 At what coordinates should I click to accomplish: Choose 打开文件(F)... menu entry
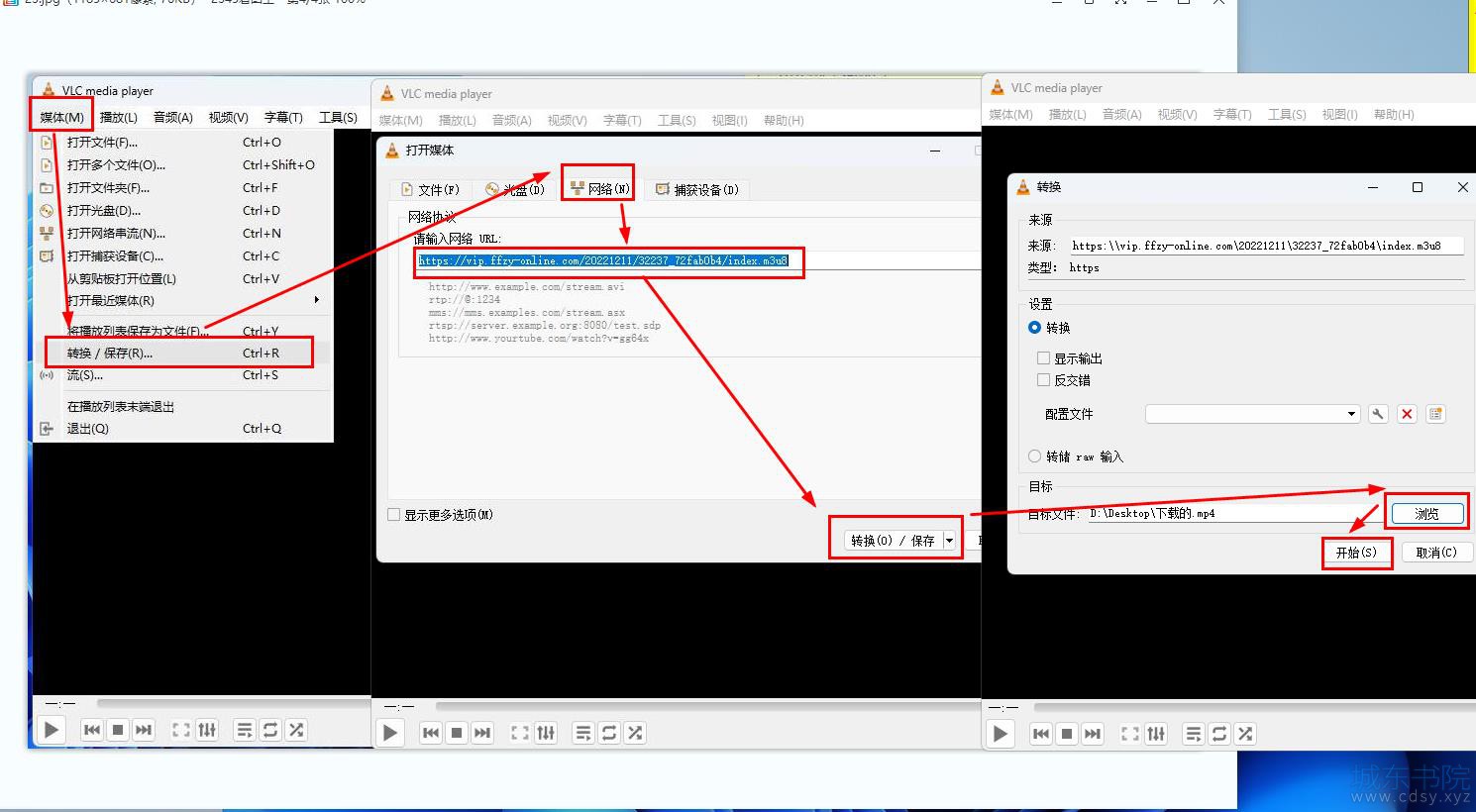click(183, 143)
